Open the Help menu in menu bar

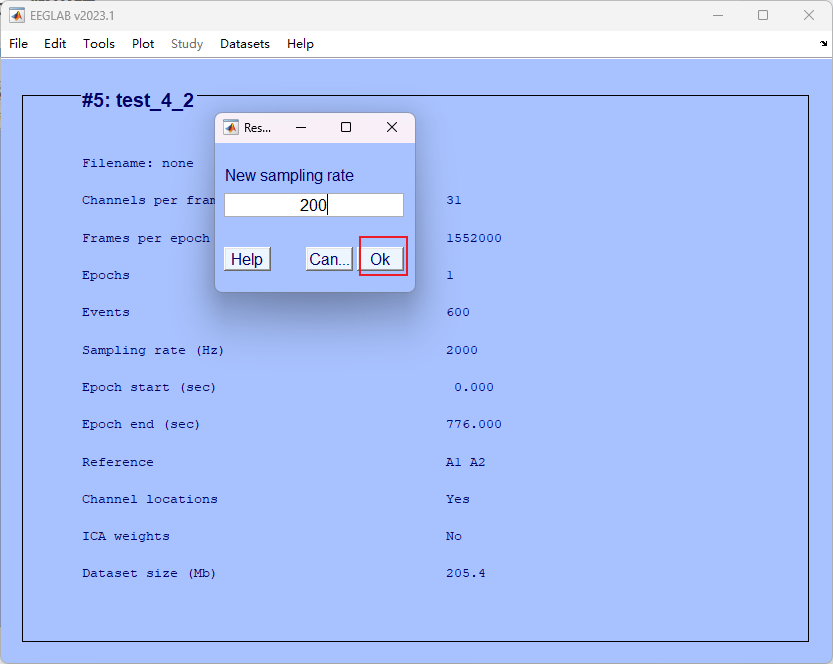click(300, 44)
